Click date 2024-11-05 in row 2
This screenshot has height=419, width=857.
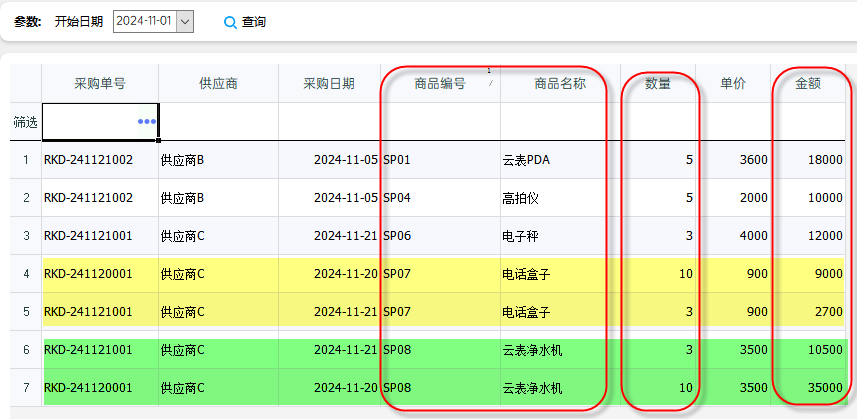pos(345,198)
